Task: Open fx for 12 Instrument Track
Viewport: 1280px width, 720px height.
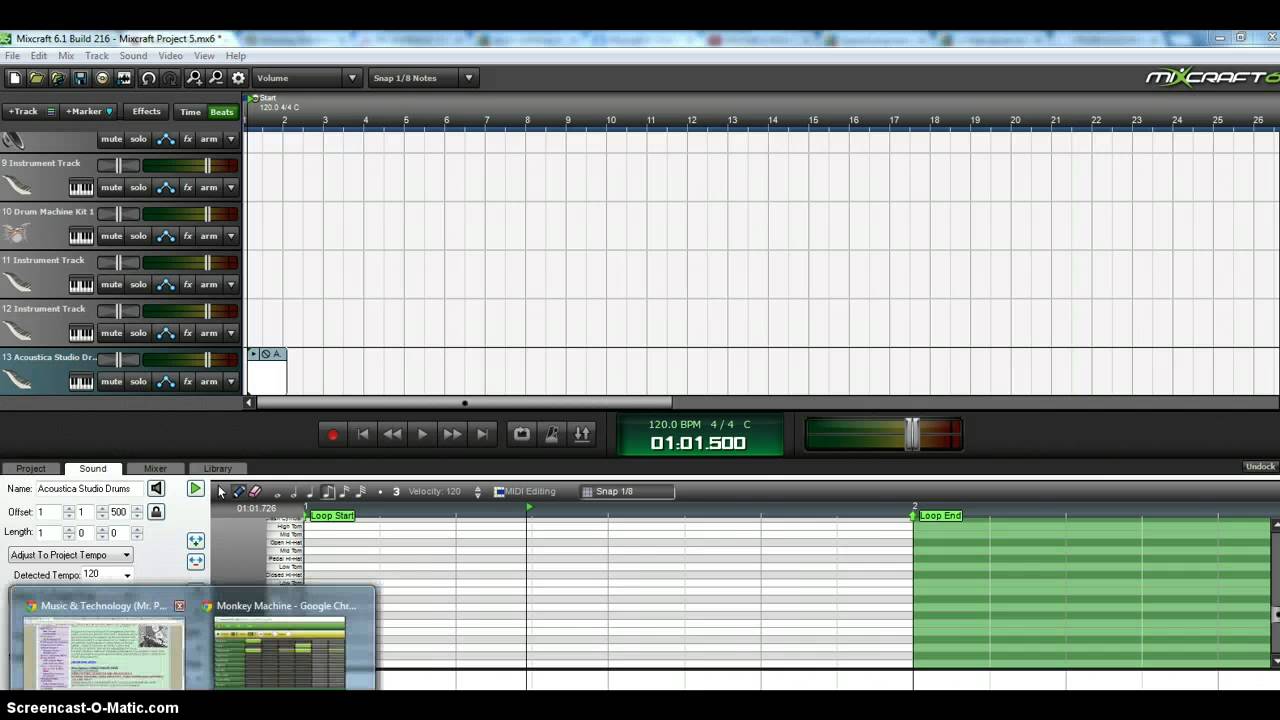Action: tap(188, 333)
